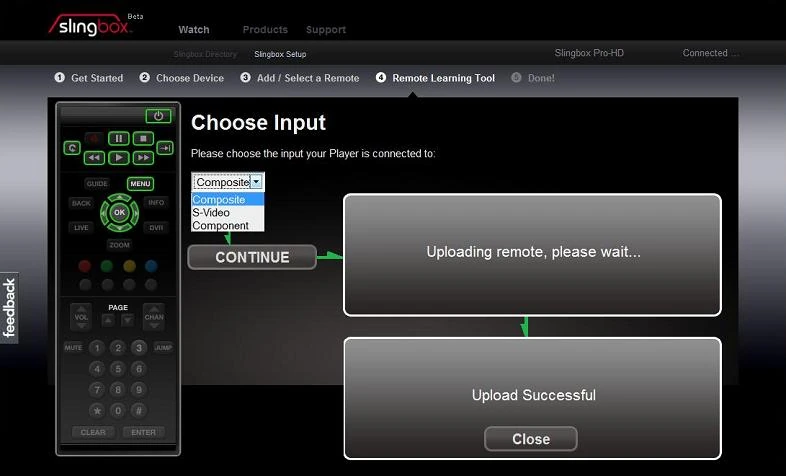This screenshot has width=786, height=476.
Task: Select Component in the input list
Action: (228, 225)
